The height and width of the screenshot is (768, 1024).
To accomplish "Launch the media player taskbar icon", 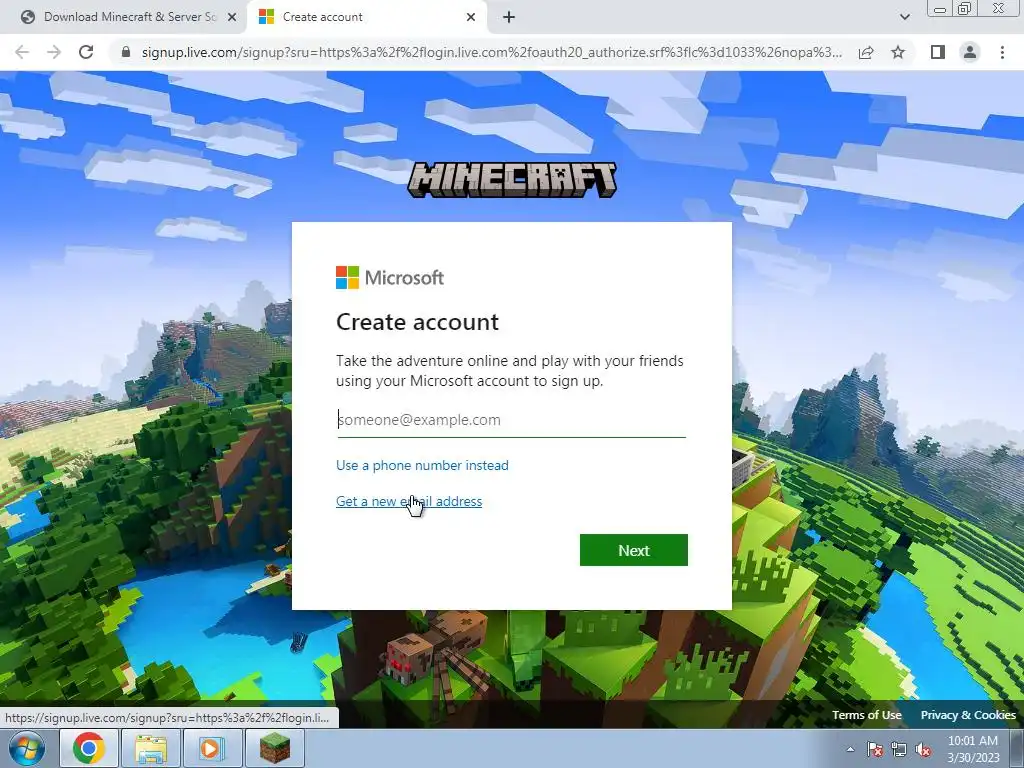I will click(212, 748).
